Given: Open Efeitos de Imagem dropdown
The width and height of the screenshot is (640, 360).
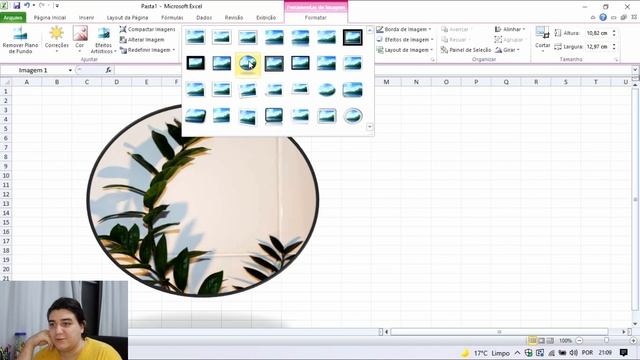Looking at the screenshot, I should pyautogui.click(x=404, y=40).
